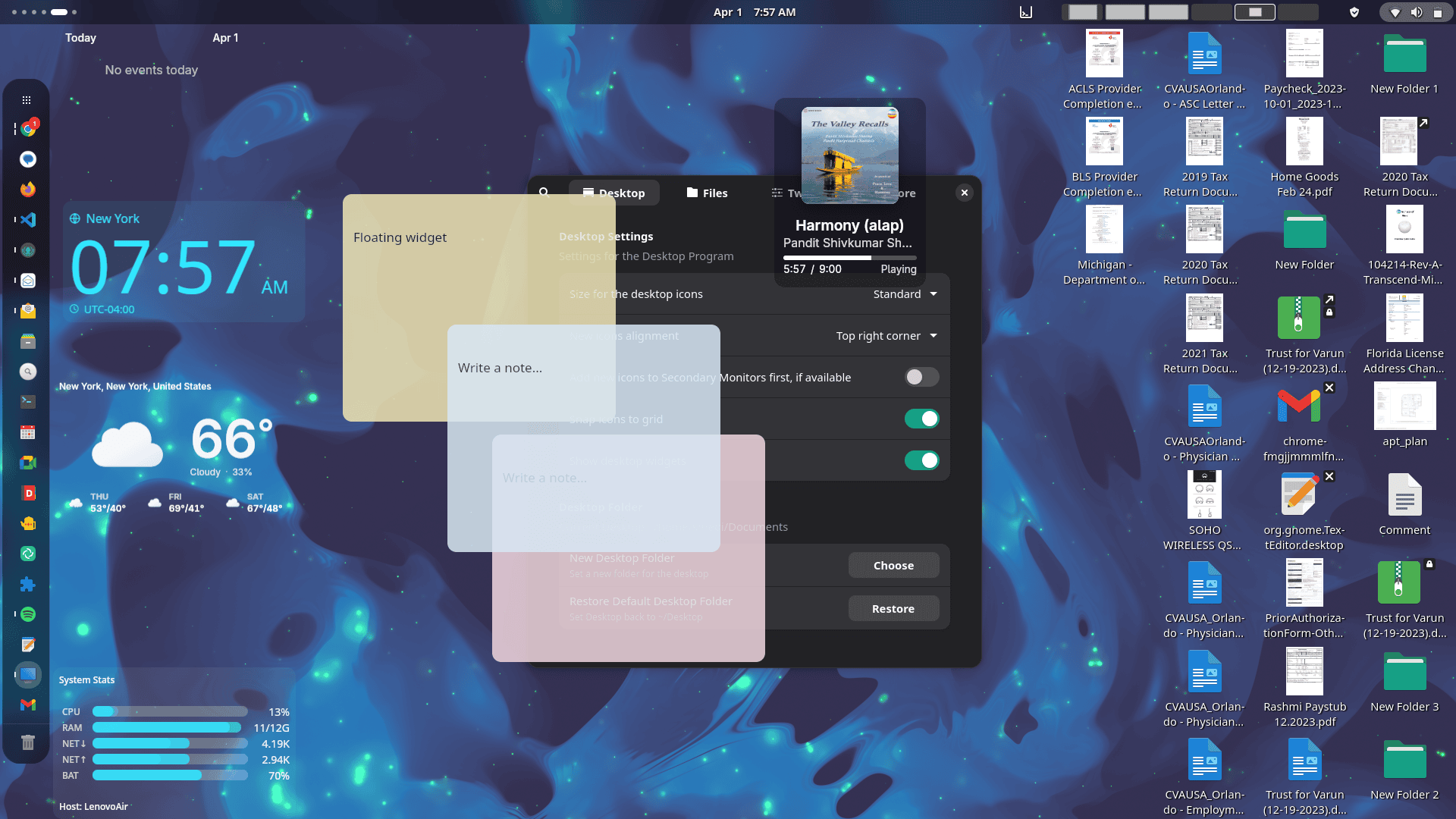The height and width of the screenshot is (819, 1456).
Task: Open the magnifier search app in dock
Action: point(28,372)
